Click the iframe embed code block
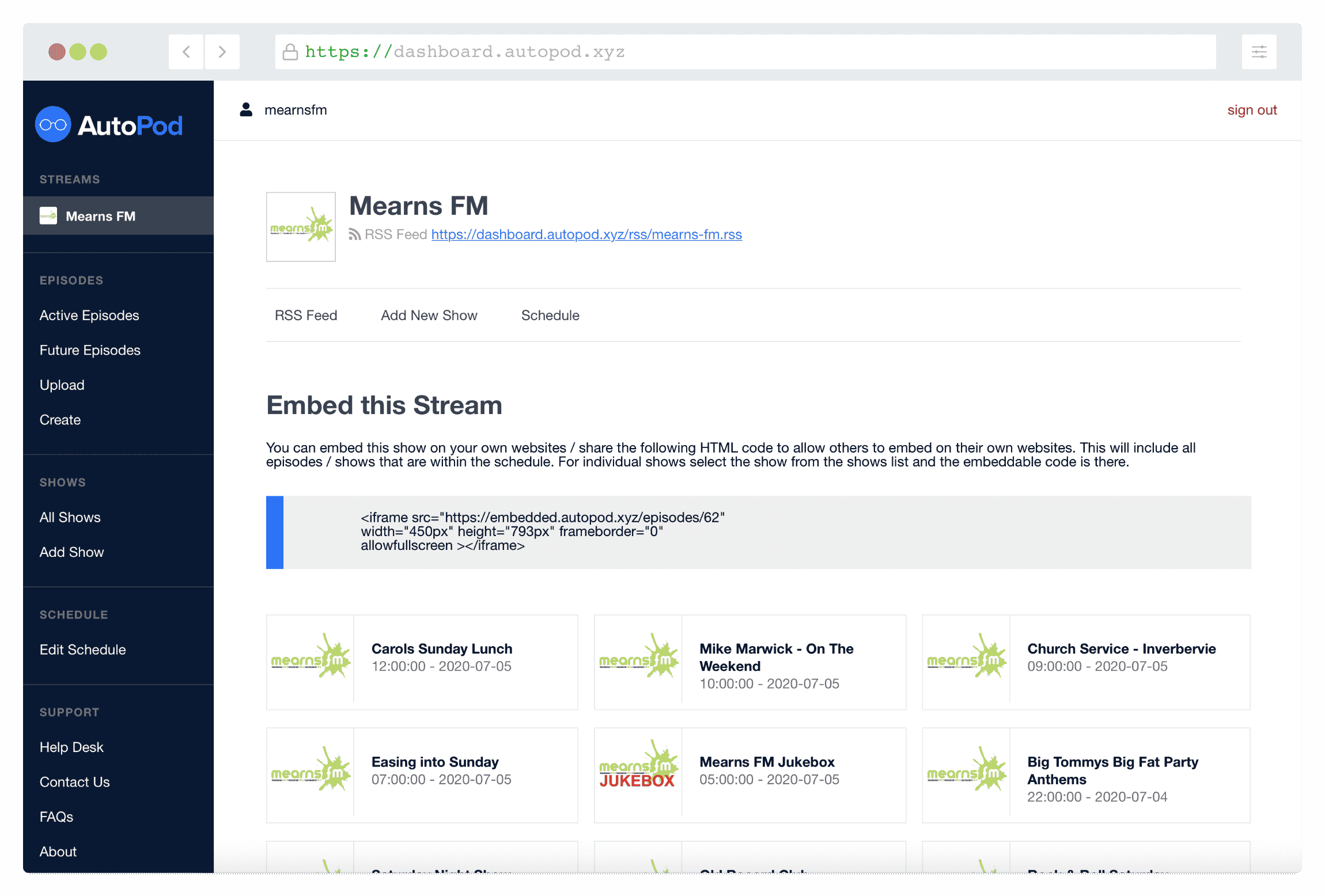The image size is (1325, 896). pos(758,532)
